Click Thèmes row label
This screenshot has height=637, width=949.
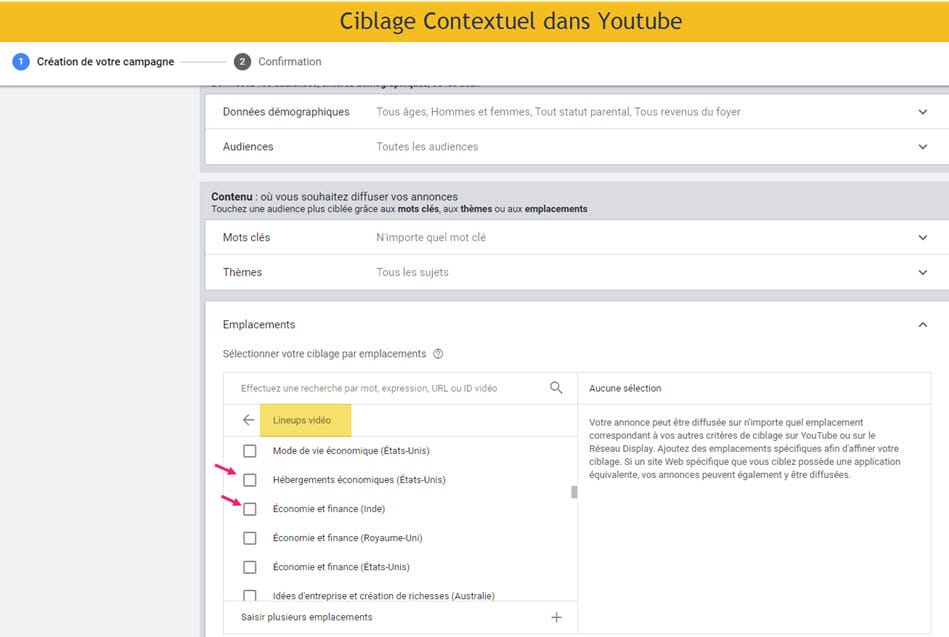click(x=242, y=272)
